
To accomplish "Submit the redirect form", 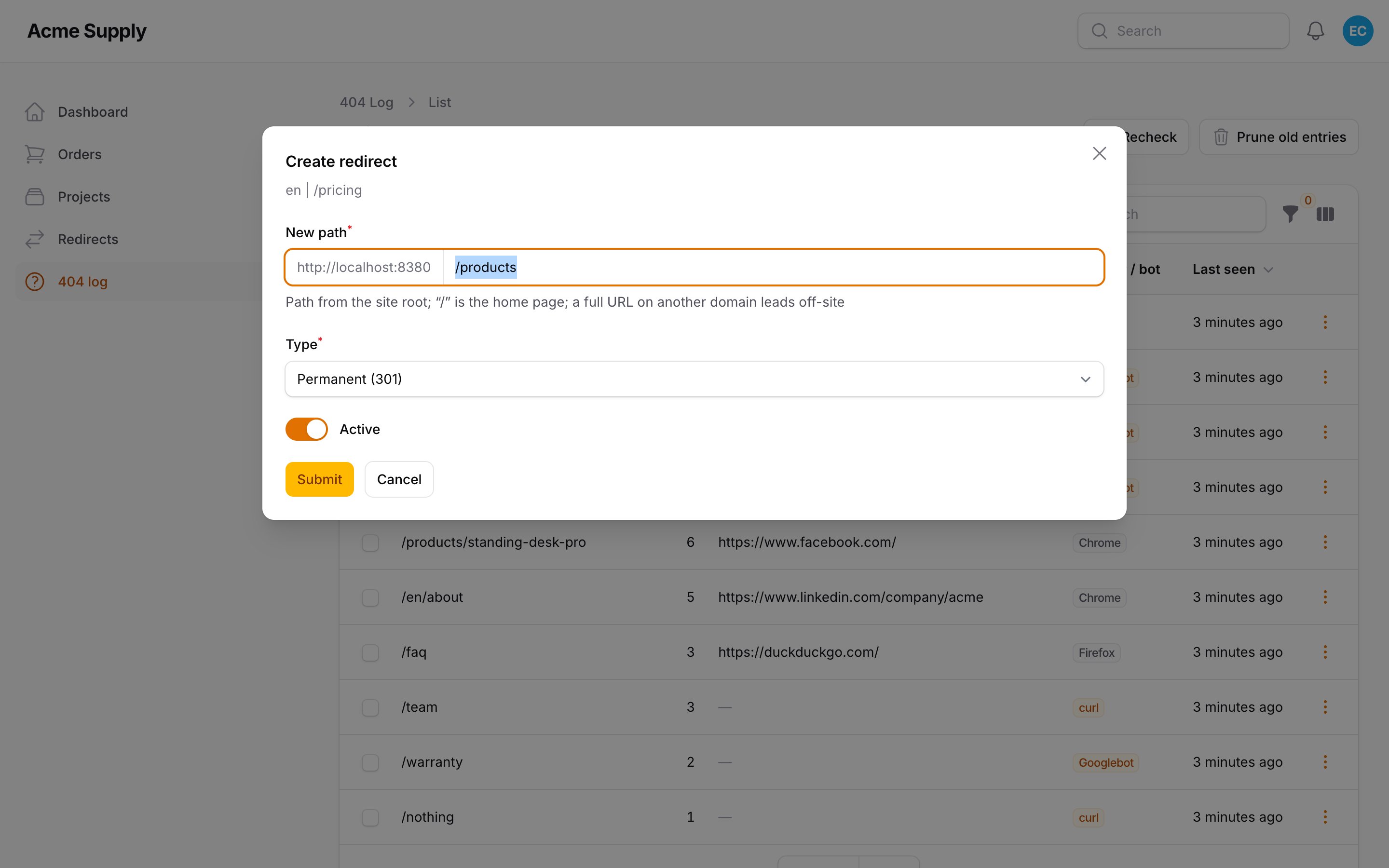I will click(319, 479).
